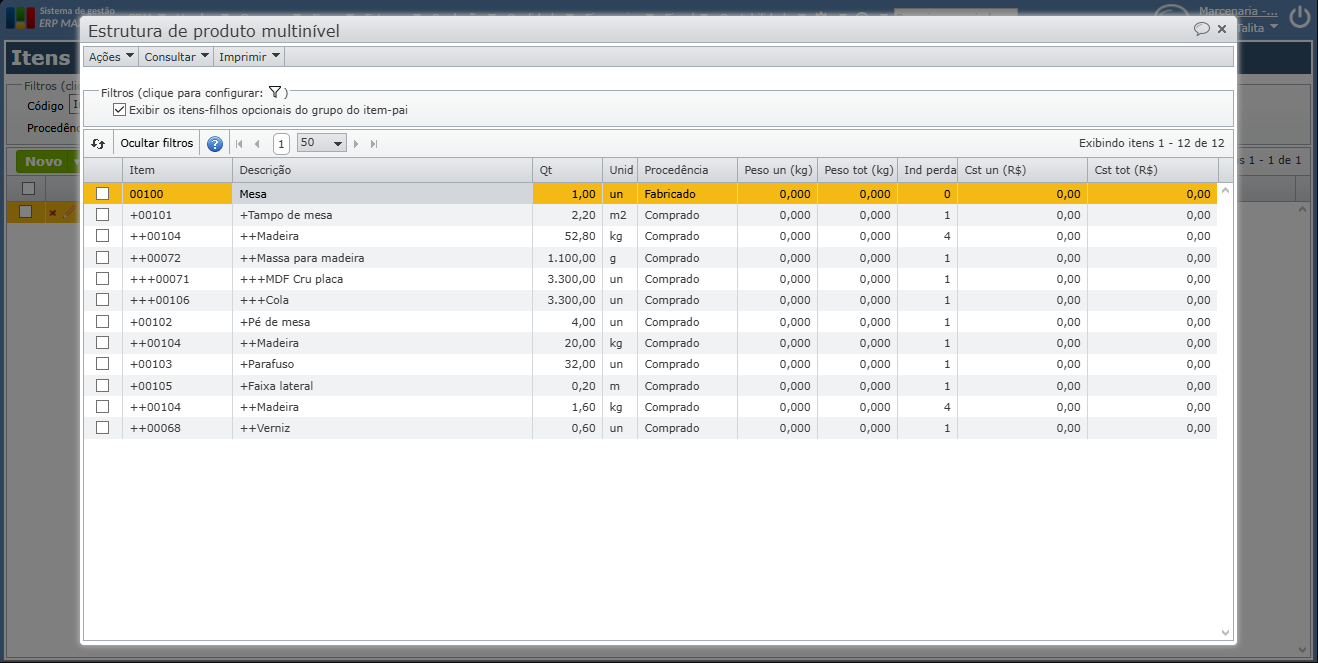
Task: Click the 1,60 quantity cell
Action: click(x=567, y=407)
